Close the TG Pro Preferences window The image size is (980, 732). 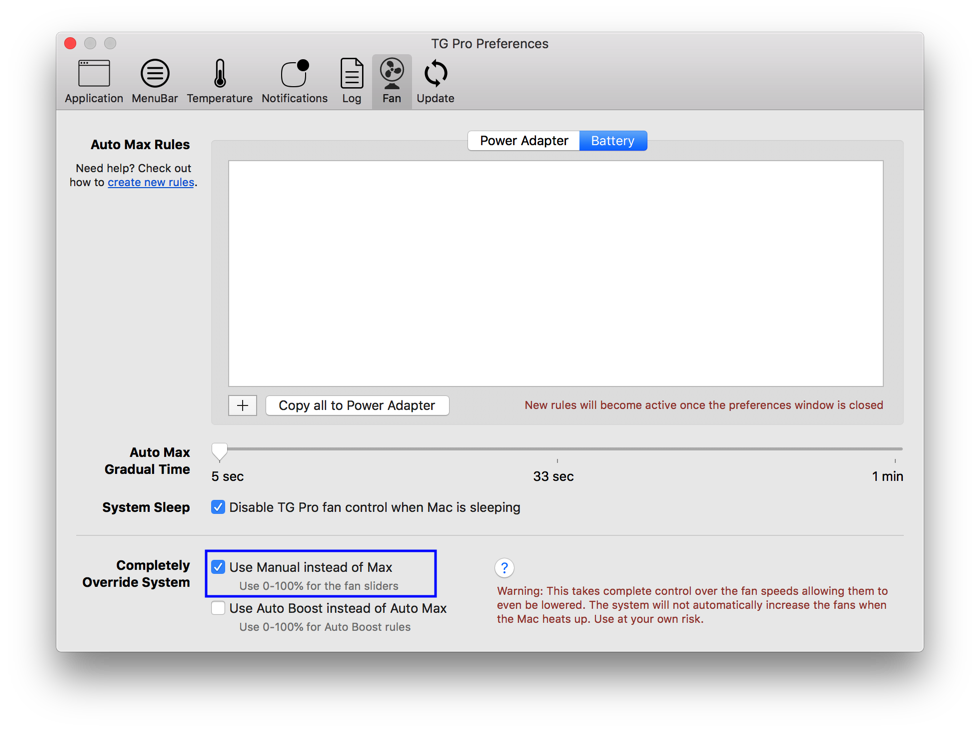click(71, 43)
